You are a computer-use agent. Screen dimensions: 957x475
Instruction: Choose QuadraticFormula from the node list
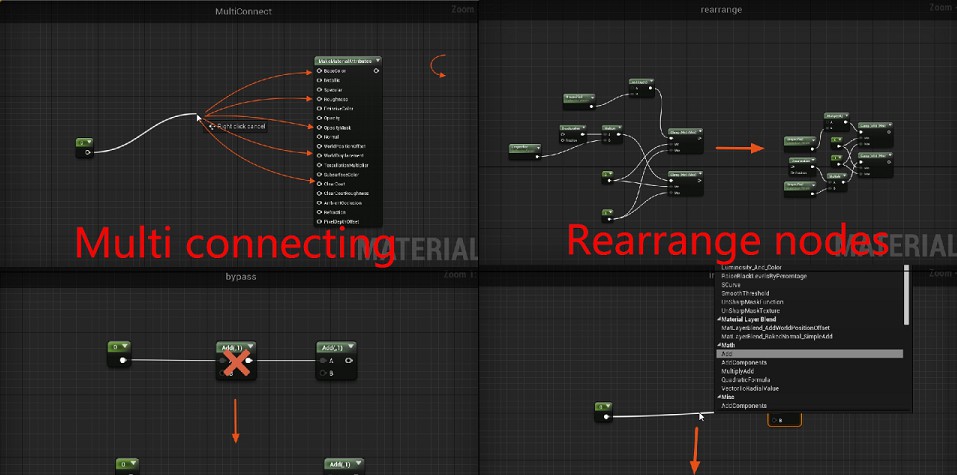point(744,380)
